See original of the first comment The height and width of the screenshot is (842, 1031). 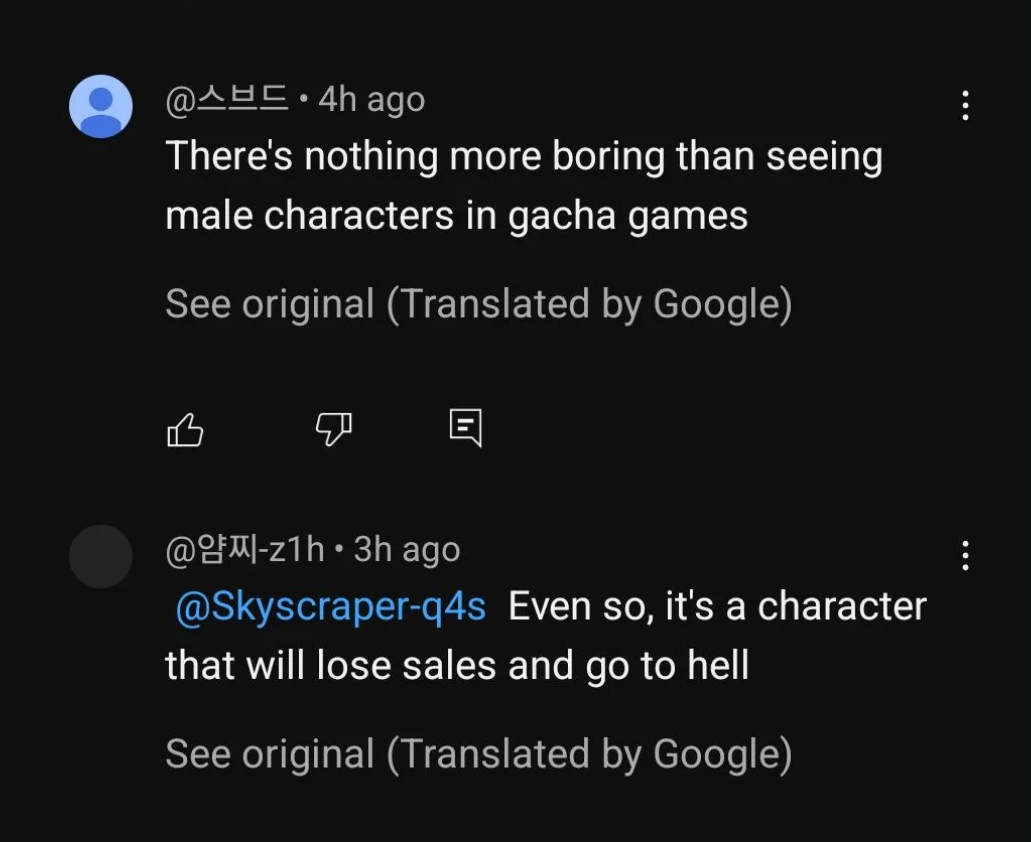coord(270,304)
